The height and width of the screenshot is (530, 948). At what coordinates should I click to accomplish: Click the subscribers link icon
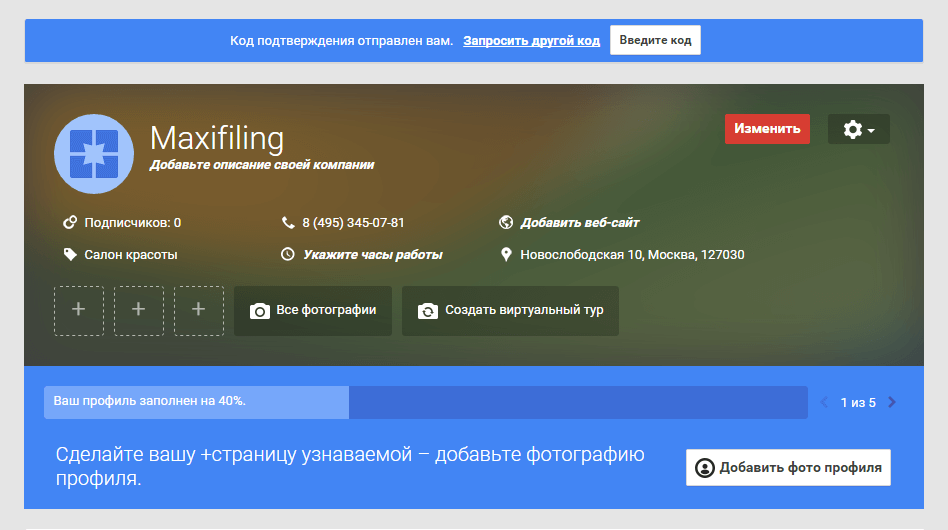(70, 223)
